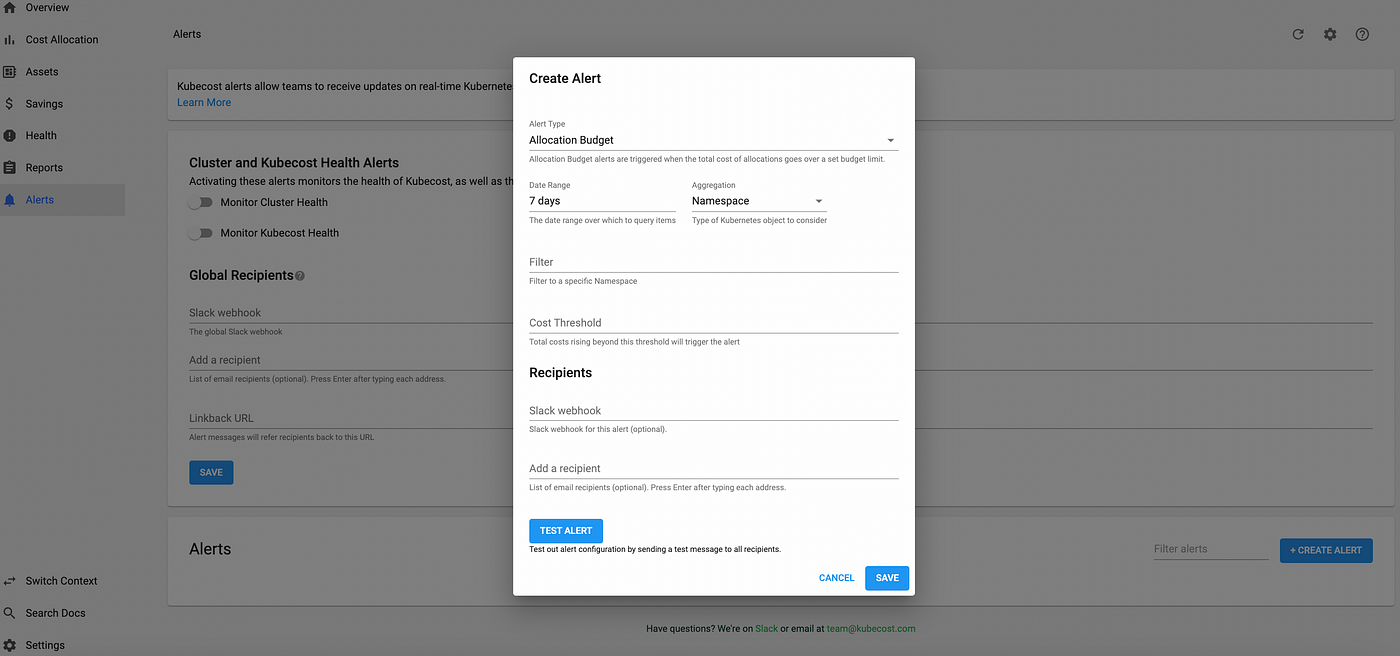Click the Date Range field
Screen dimensions: 1400x656
tap(603, 201)
